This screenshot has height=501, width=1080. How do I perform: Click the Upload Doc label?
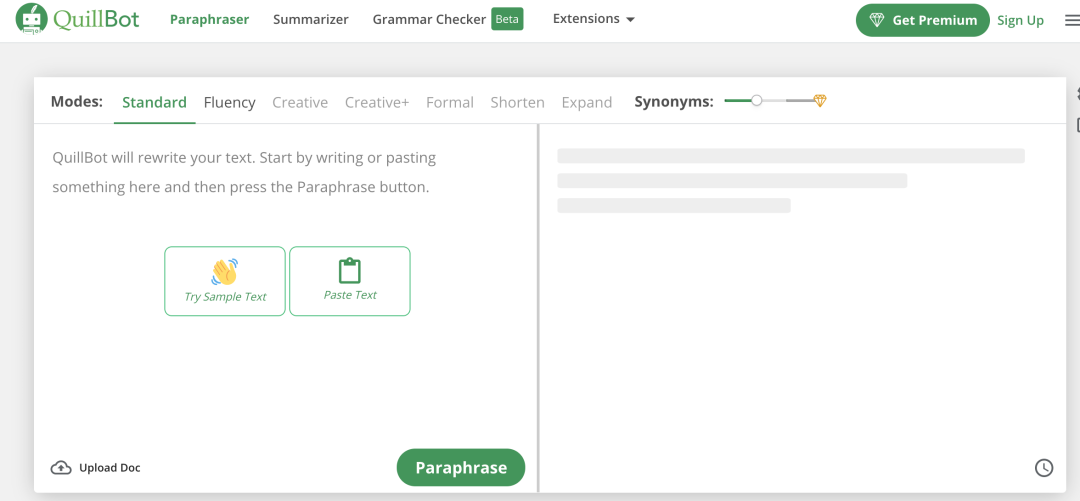(x=110, y=468)
